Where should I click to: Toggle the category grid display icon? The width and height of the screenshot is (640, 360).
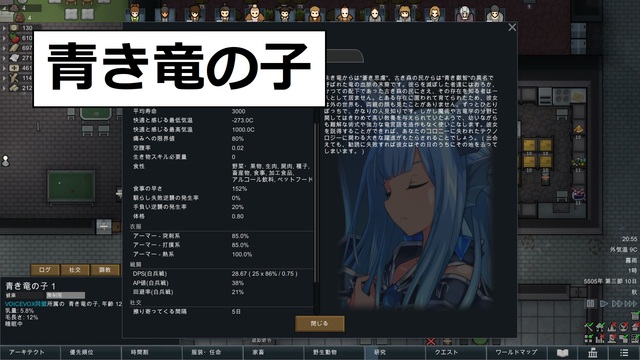click(x=588, y=338)
